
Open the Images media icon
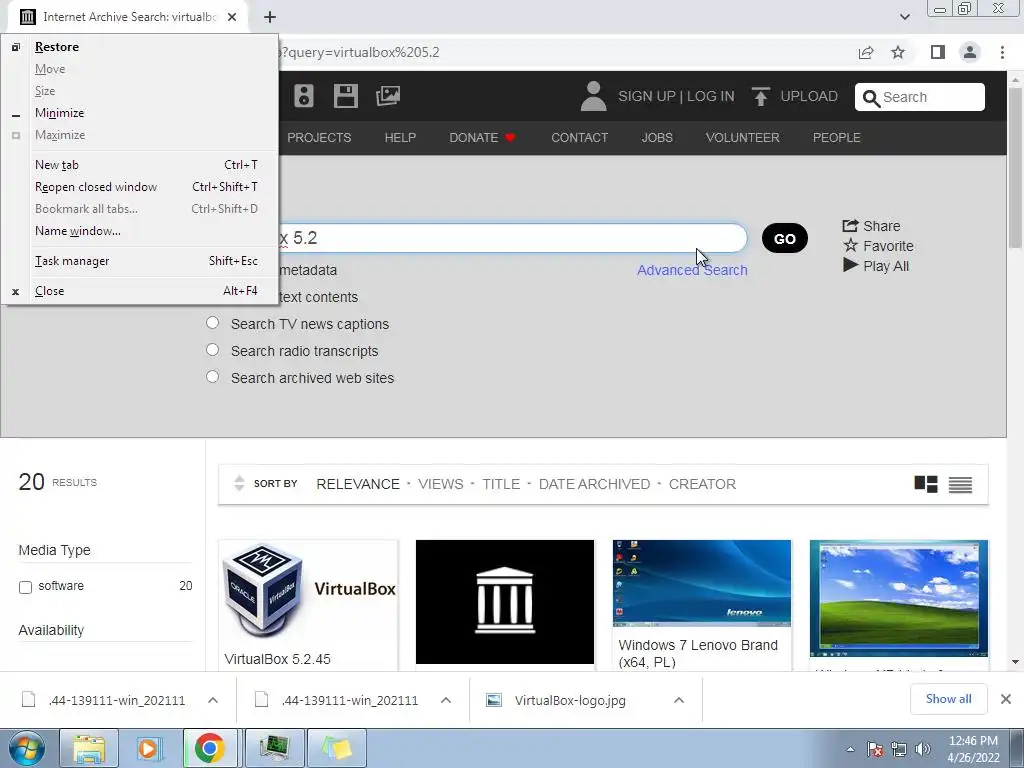388,96
